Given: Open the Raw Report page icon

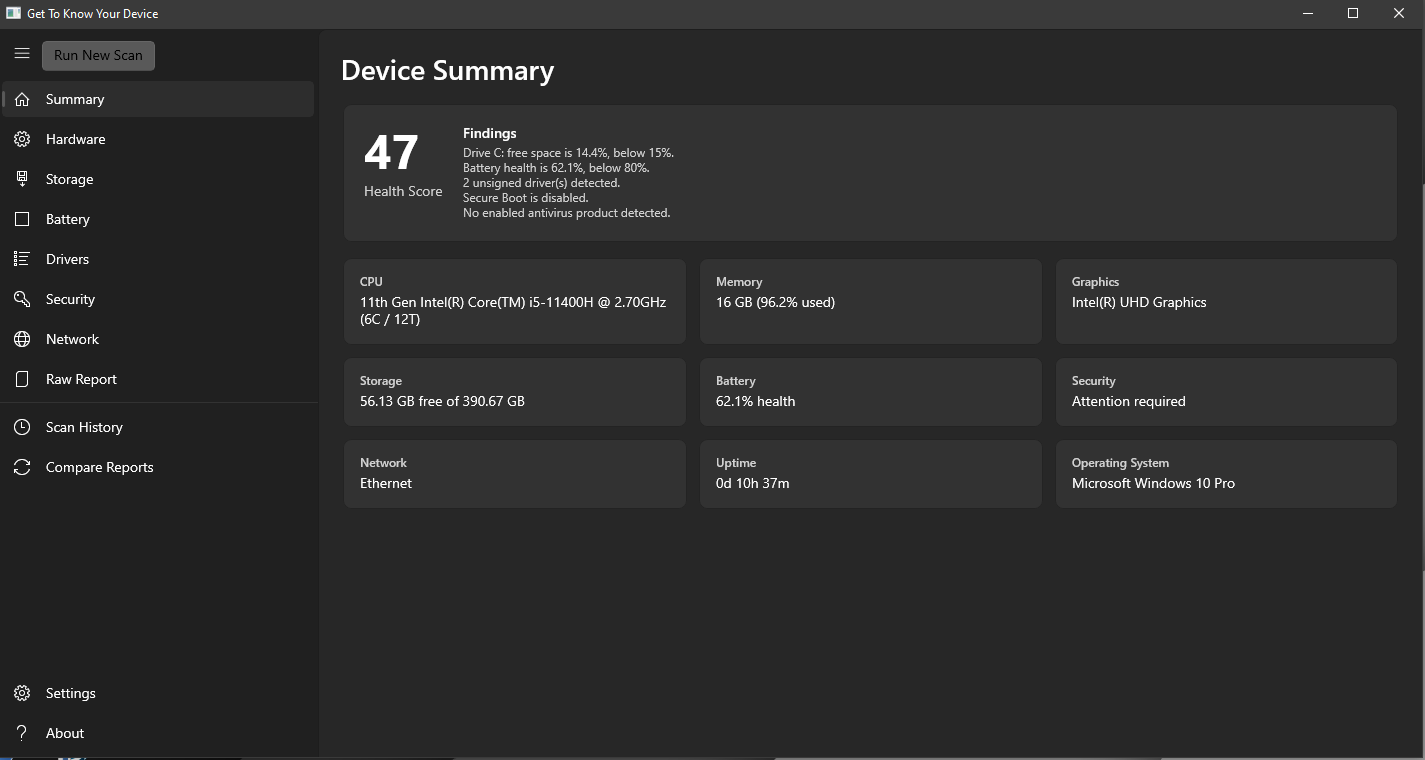Looking at the screenshot, I should click(x=22, y=379).
